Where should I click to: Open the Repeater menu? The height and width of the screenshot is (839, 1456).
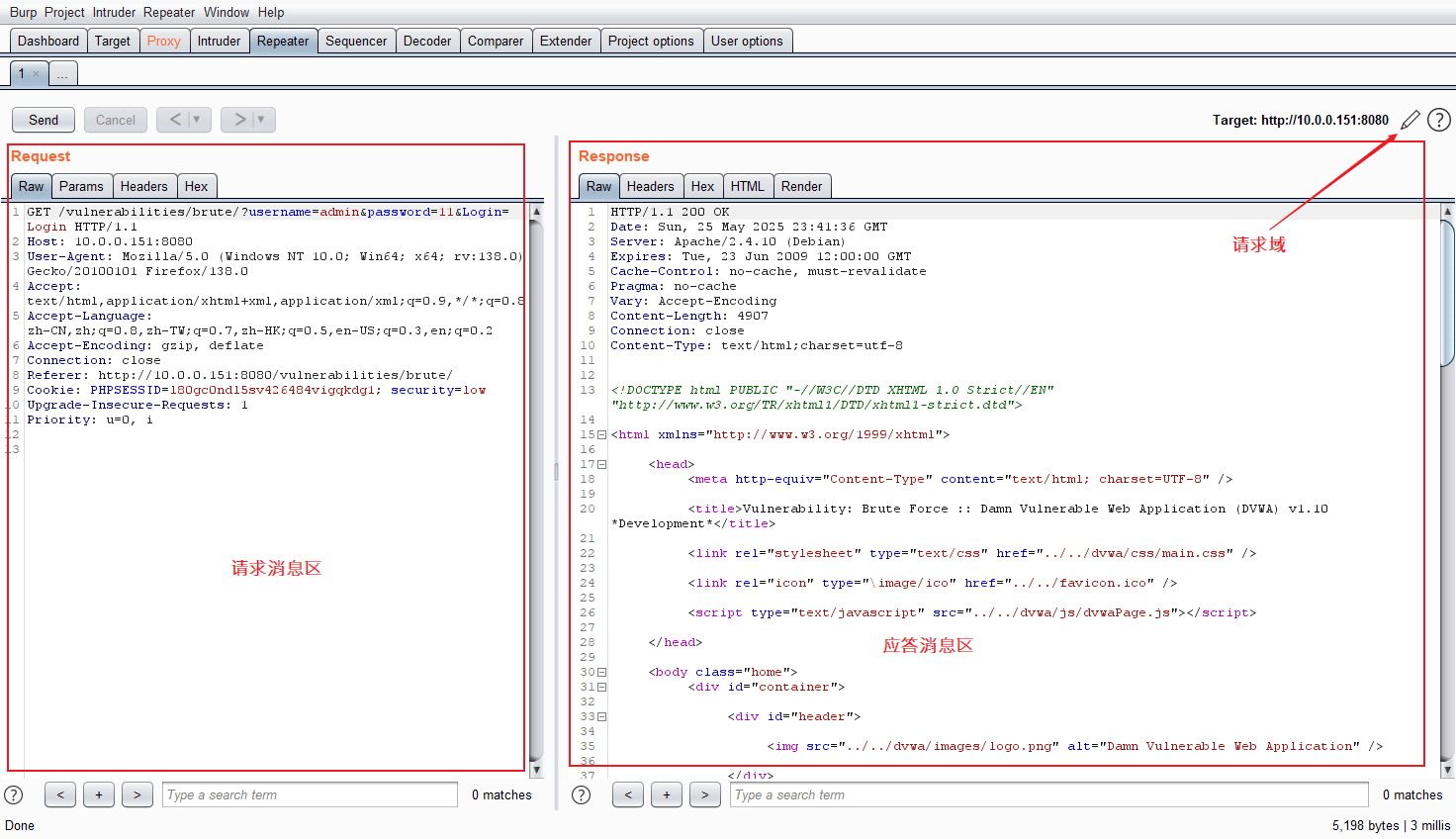(x=169, y=12)
